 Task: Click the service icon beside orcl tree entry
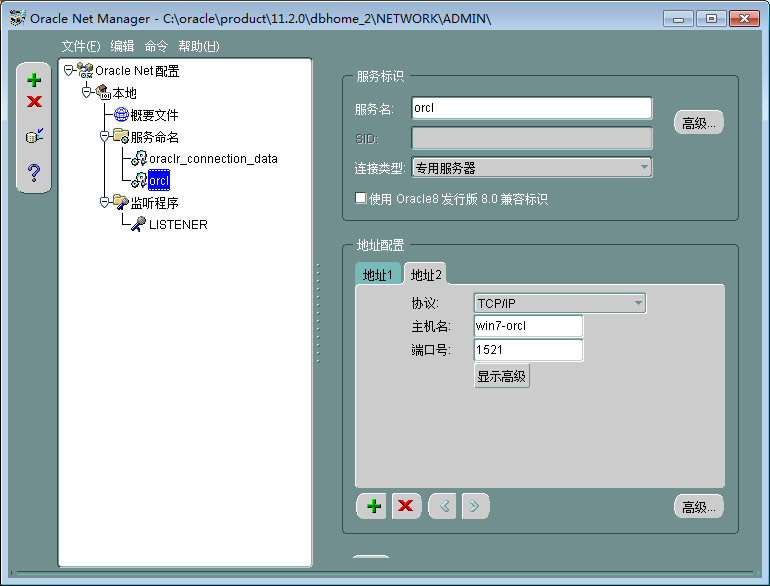[139, 180]
